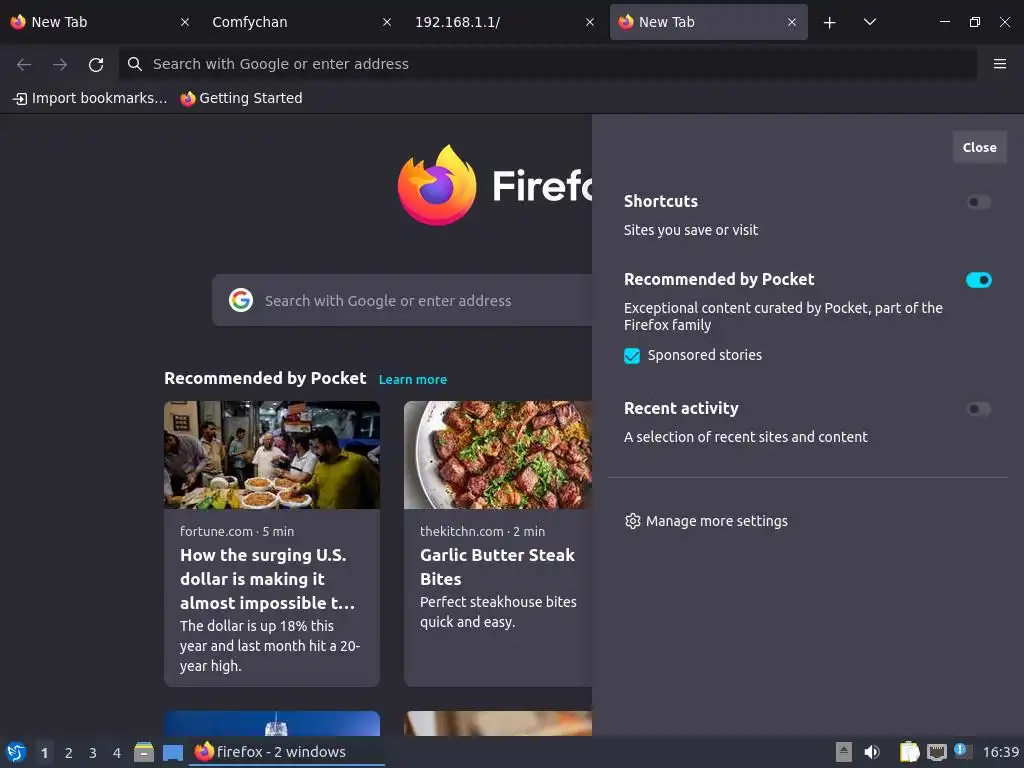
Task: Switch to workspace 4
Action: pos(117,753)
